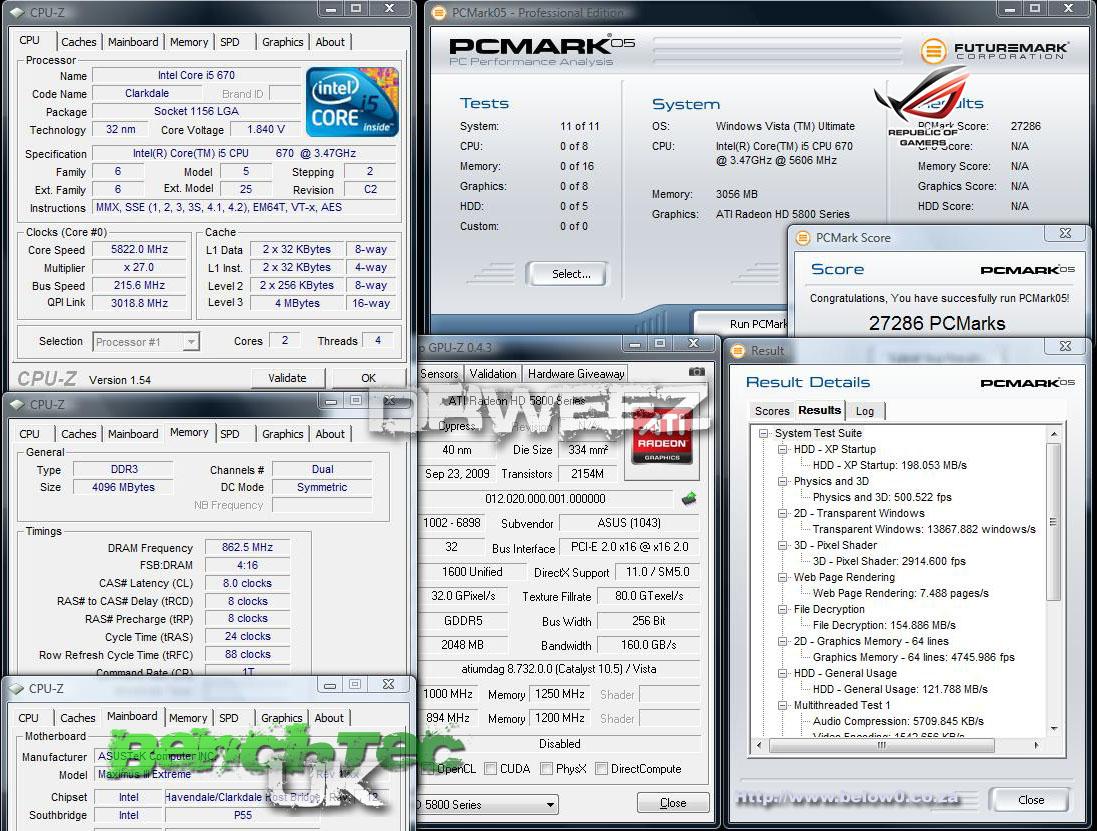Toggle the PhysX checkbox
The height and width of the screenshot is (831, 1097).
[547, 769]
